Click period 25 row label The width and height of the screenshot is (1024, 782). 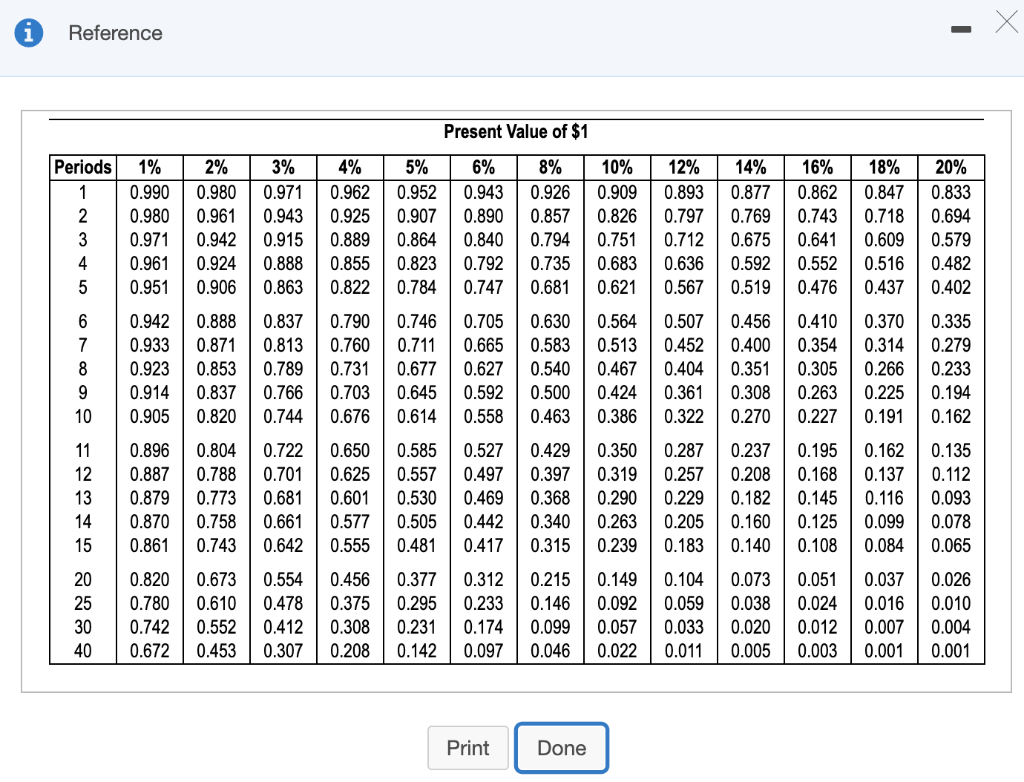point(82,604)
